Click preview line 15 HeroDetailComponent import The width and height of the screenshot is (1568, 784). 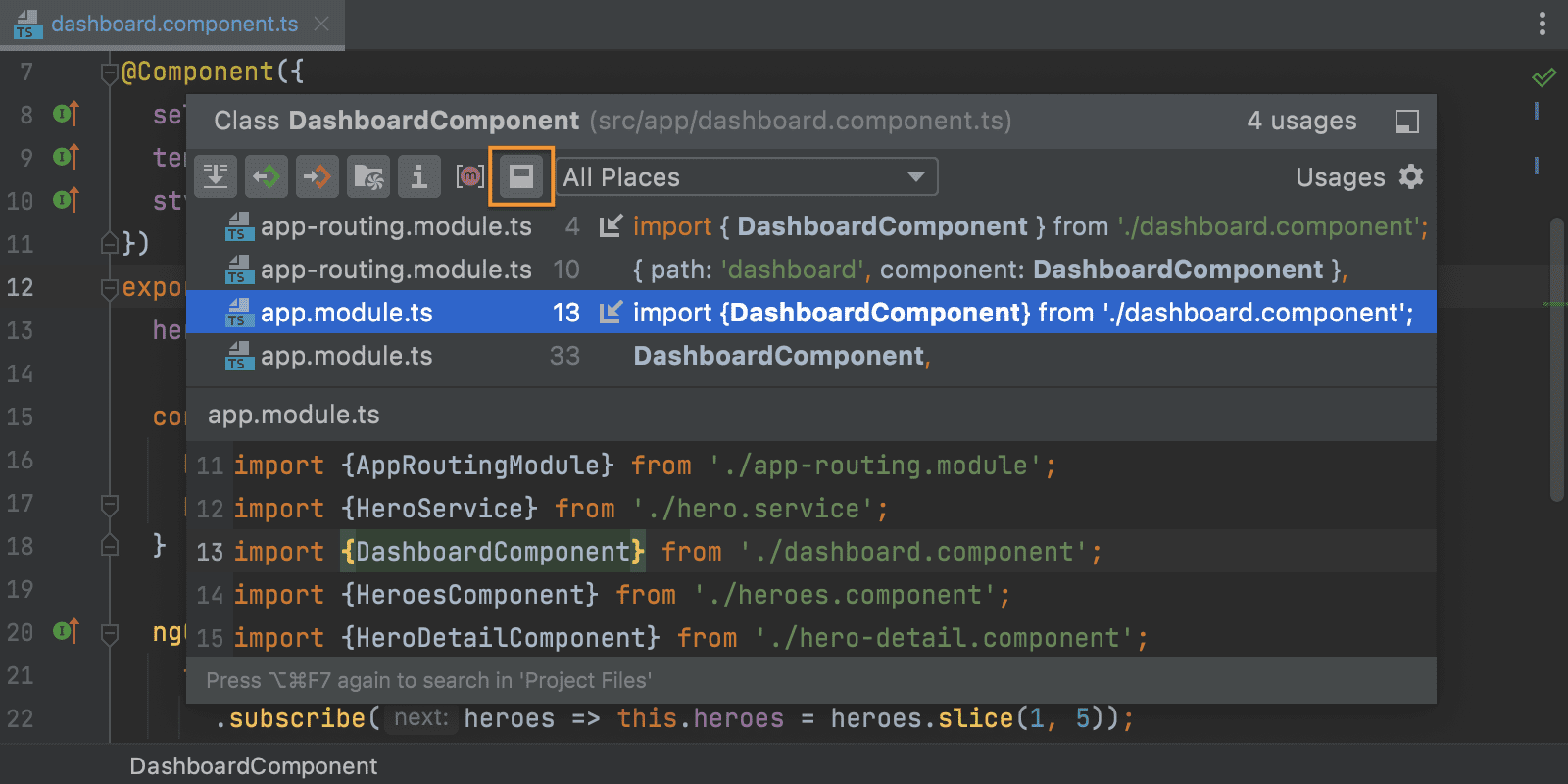click(x=811, y=638)
